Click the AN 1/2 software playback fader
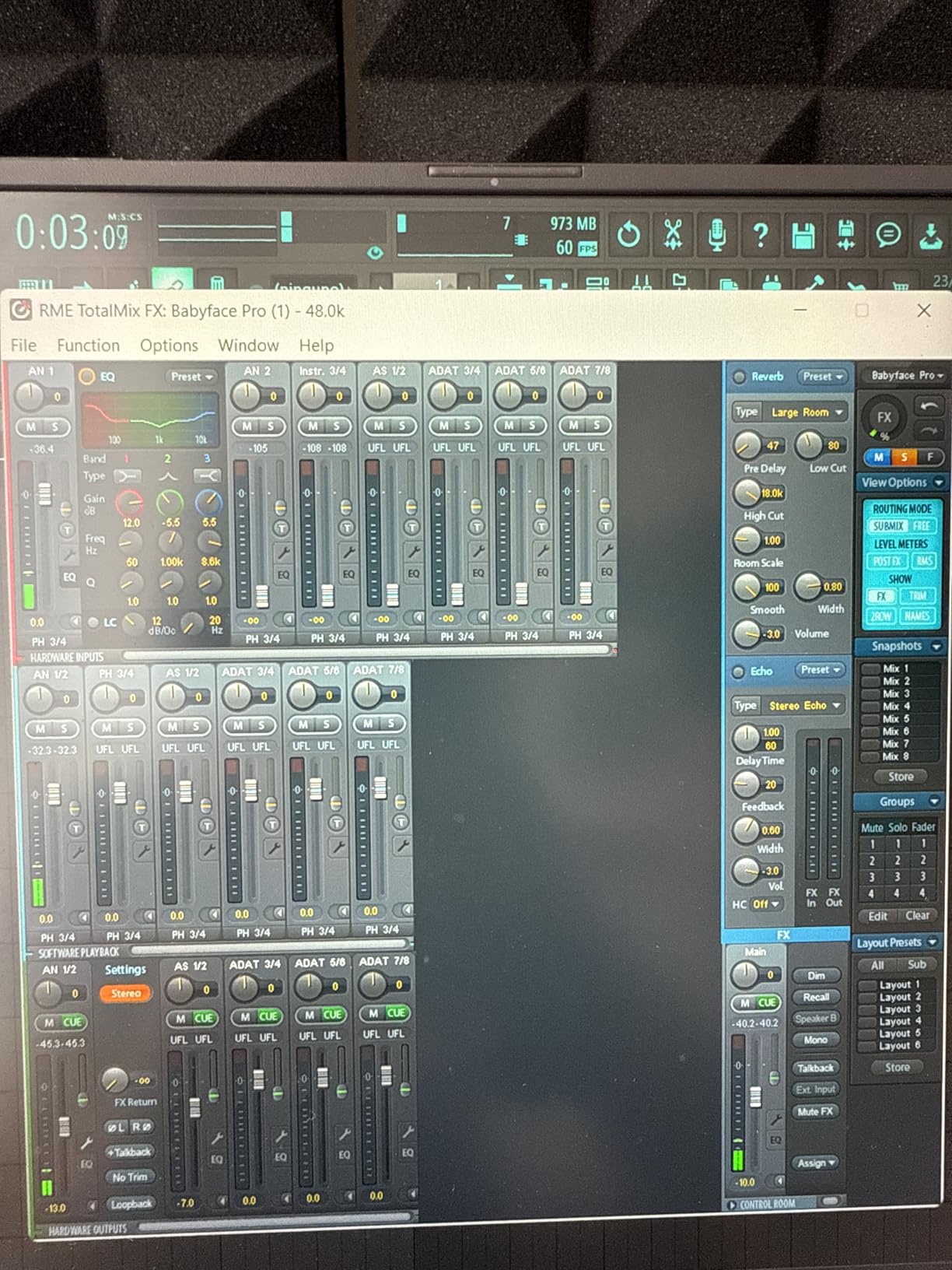This screenshot has height=1270, width=952. 54,794
